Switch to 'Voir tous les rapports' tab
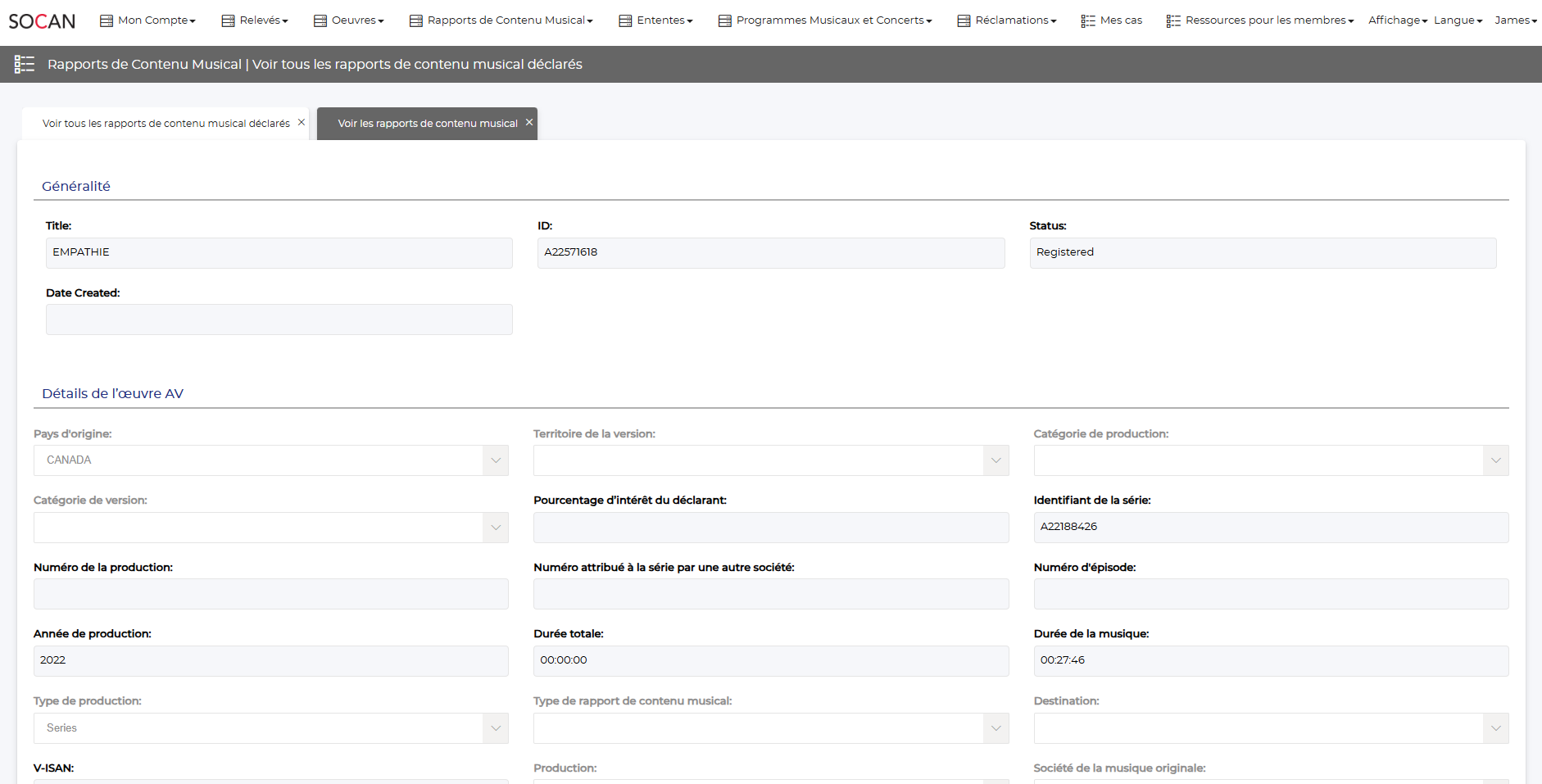This screenshot has height=784, width=1542. (166, 124)
